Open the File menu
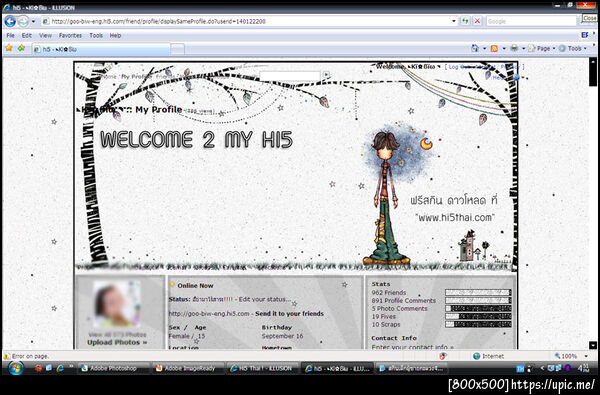The height and width of the screenshot is (395, 600). (x=10, y=35)
